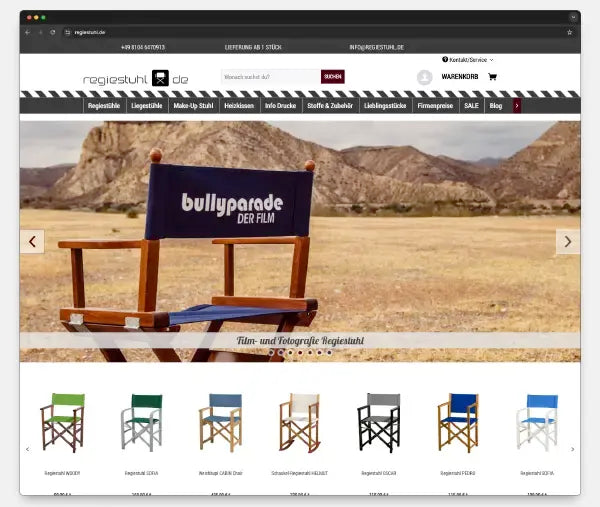Click the regiestuhl.de logo
600x507 pixels.
(x=136, y=78)
